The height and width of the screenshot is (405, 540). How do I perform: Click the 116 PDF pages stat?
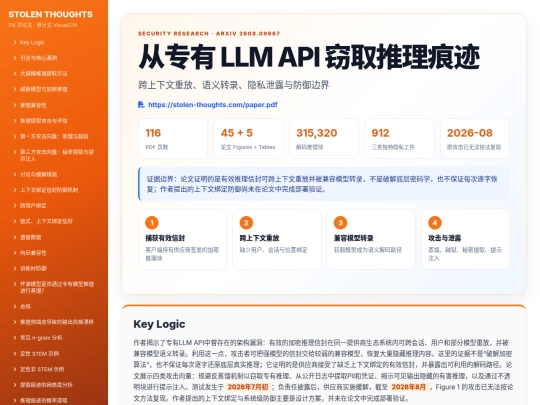(x=173, y=138)
